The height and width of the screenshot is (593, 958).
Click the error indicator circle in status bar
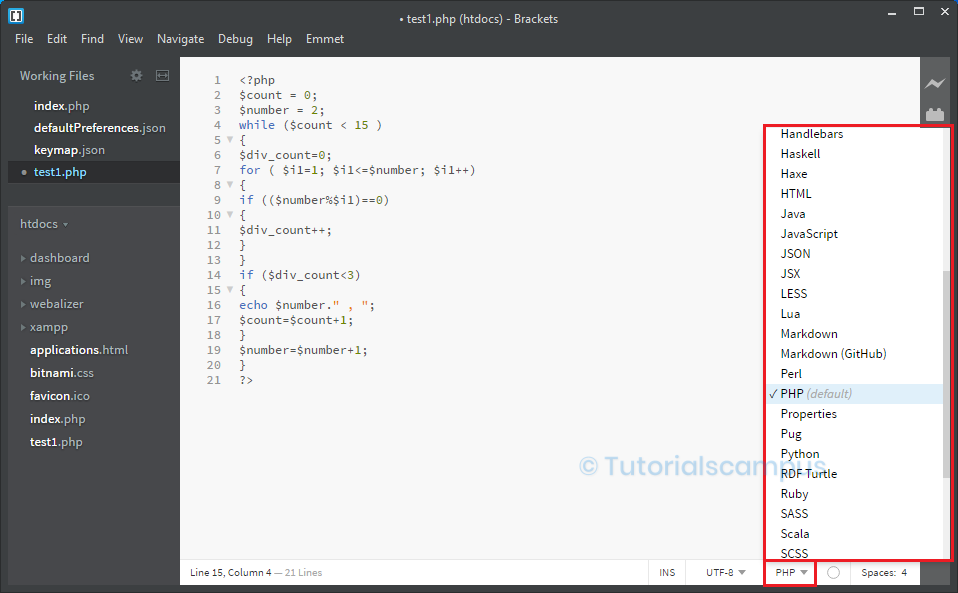(x=831, y=572)
